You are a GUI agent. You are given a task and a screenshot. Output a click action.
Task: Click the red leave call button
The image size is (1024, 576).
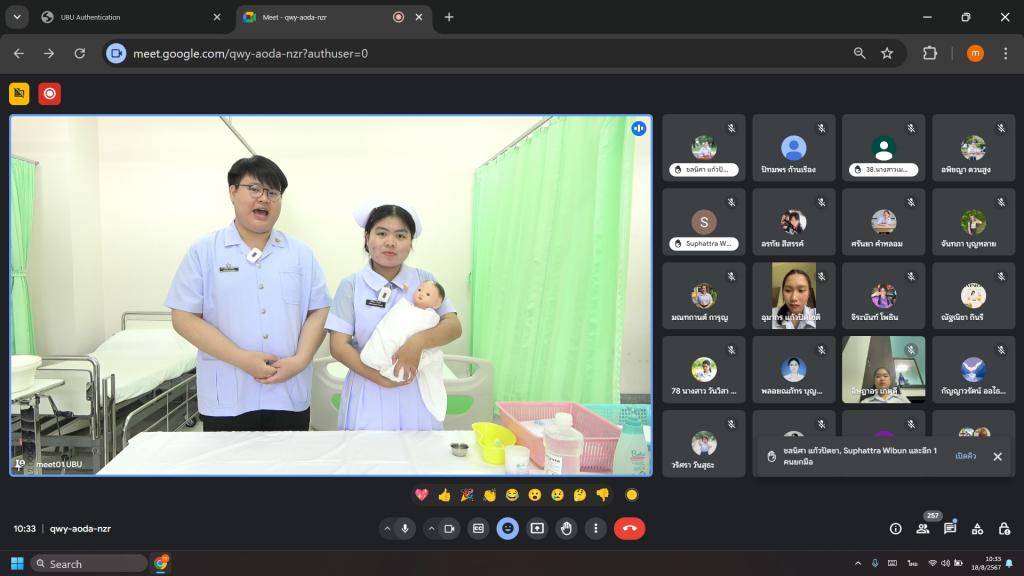tap(629, 528)
